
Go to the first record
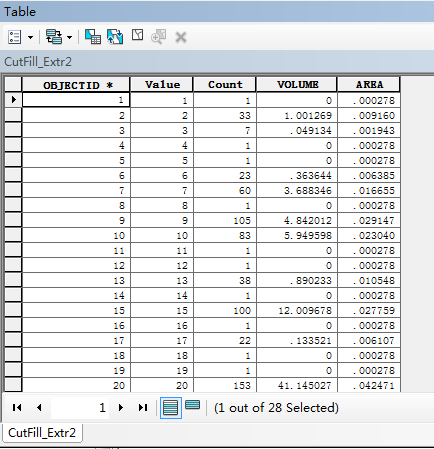click(17, 407)
